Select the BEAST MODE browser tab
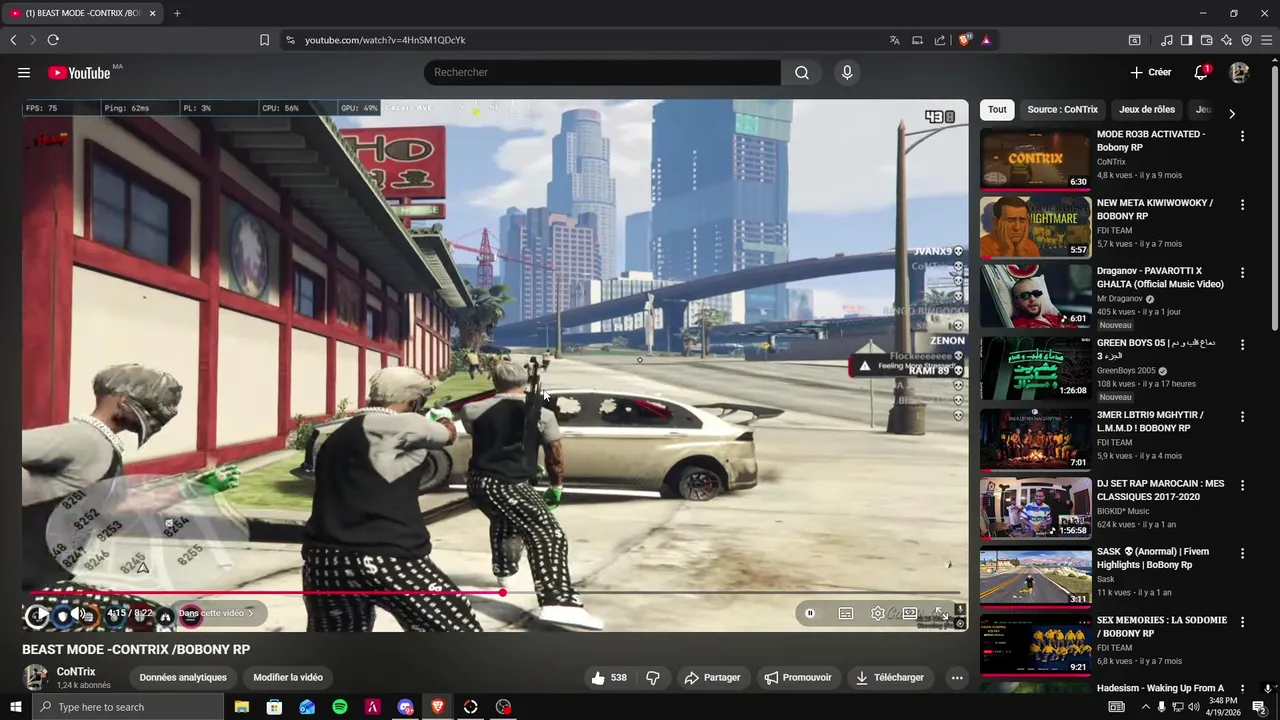 pos(82,13)
